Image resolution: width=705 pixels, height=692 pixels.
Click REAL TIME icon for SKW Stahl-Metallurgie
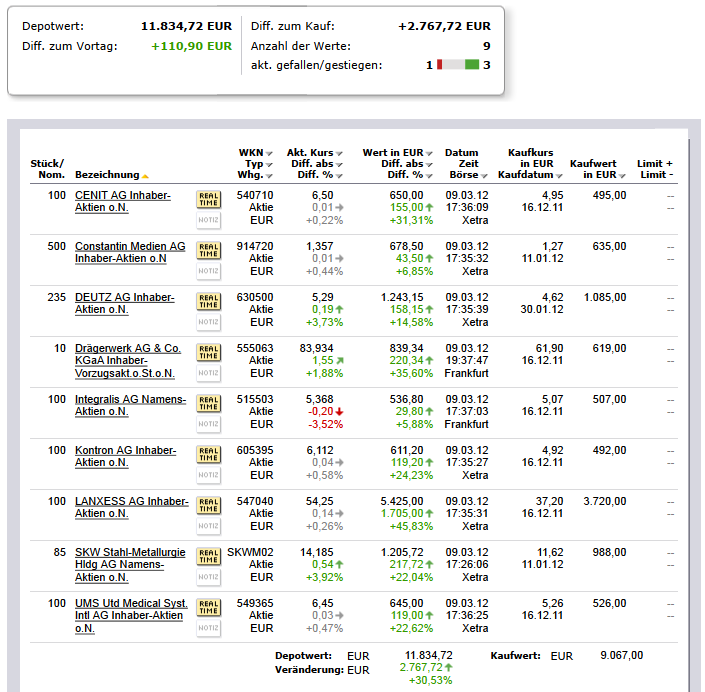pos(209,556)
